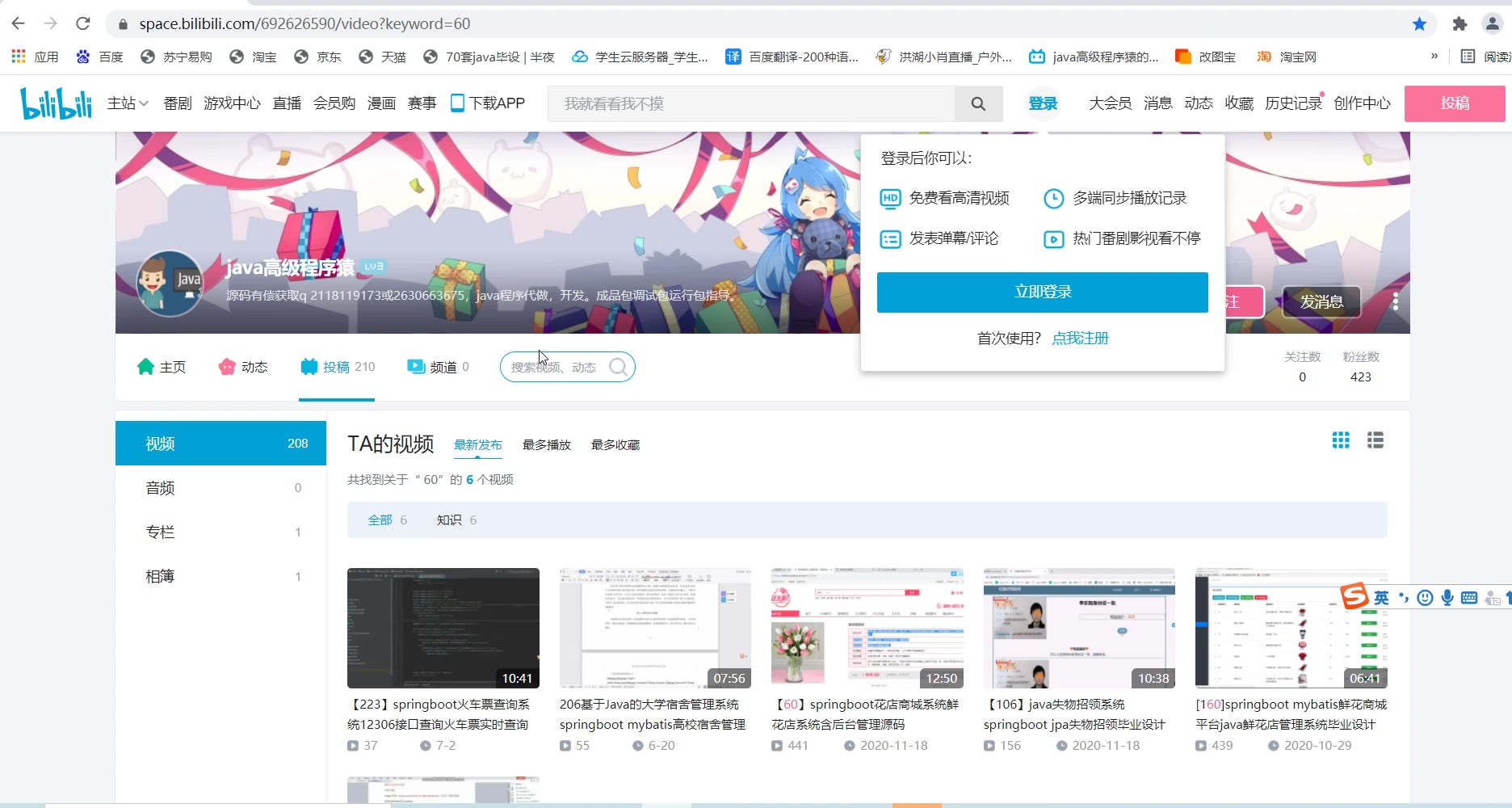Select 视频 208 in sidebar
Viewport: 1512px width, 808px height.
220,444
